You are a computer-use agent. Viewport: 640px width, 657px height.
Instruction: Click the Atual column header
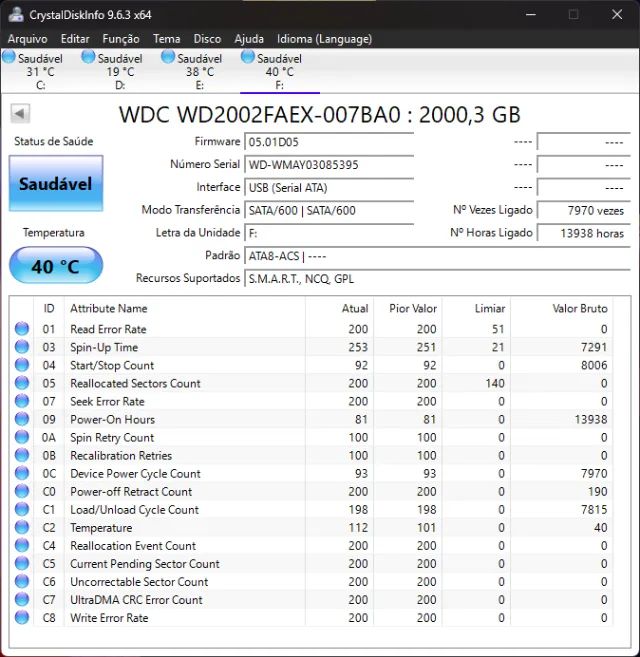[339, 309]
